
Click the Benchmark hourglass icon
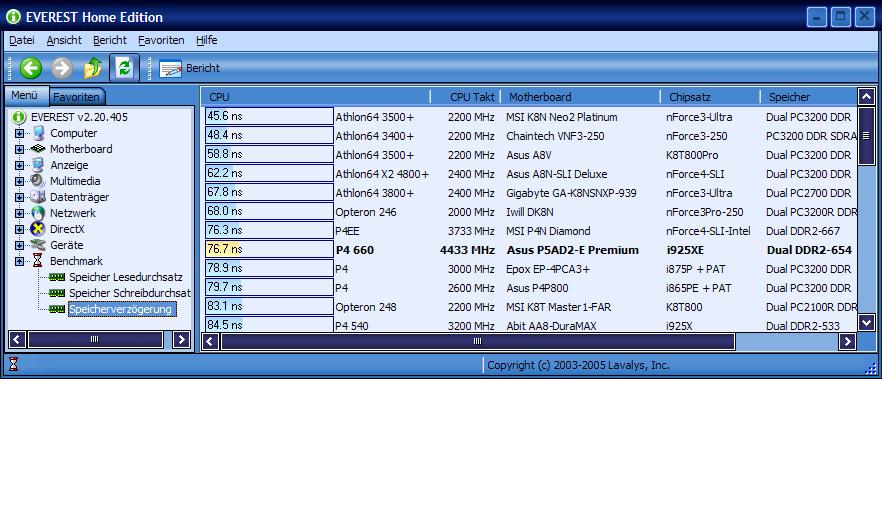[38, 261]
